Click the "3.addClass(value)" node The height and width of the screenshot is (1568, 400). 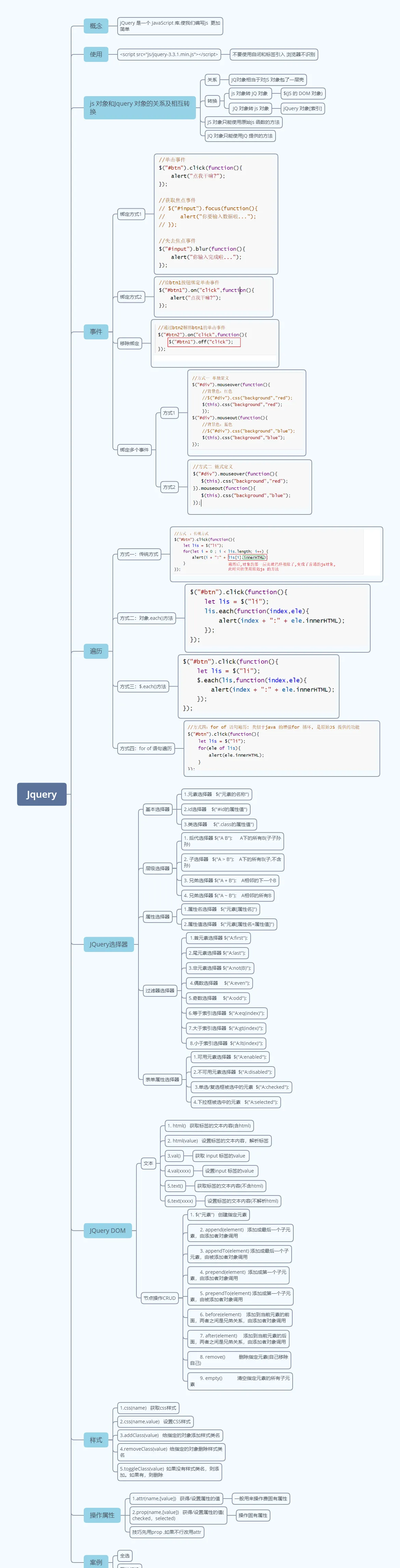pyautogui.click(x=170, y=1435)
